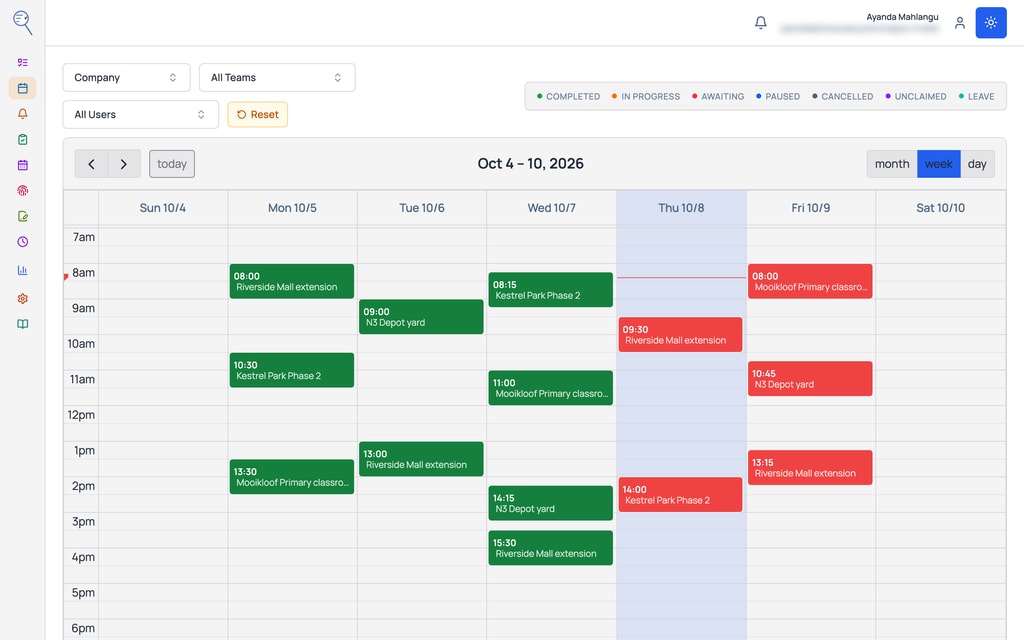Switch to week view

pyautogui.click(x=938, y=164)
